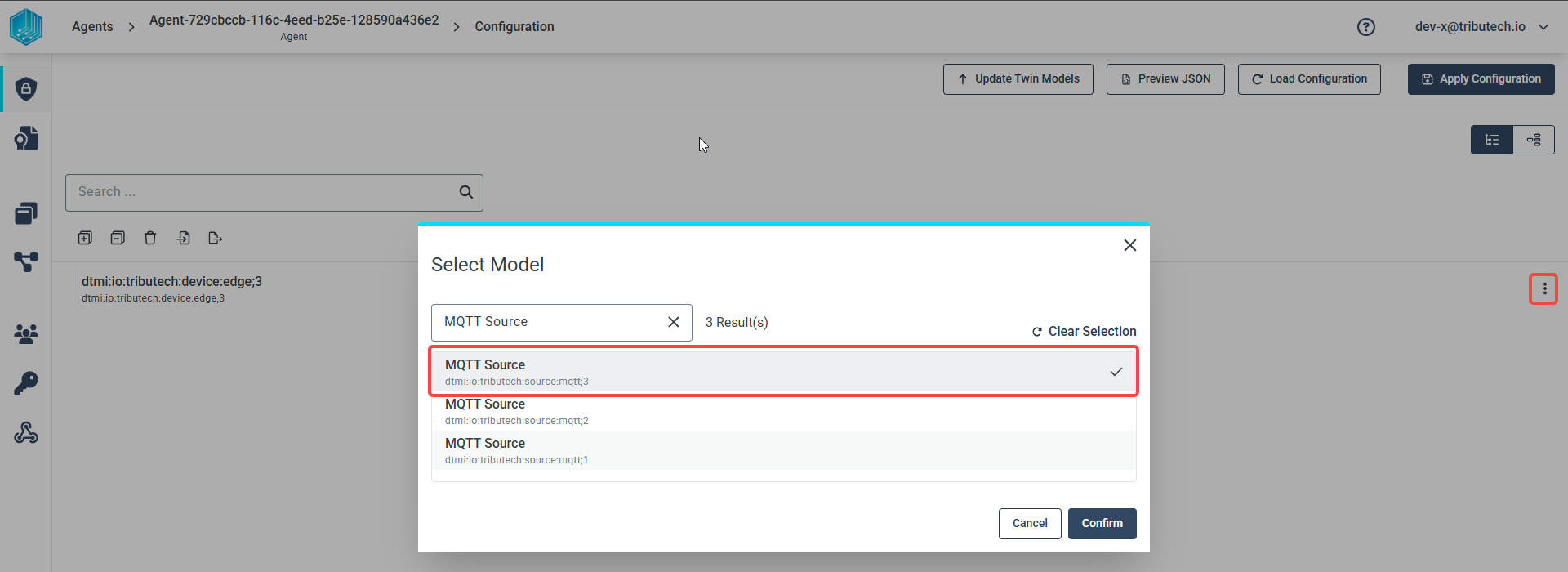Open the webhook sidebar icon
This screenshot has width=1568, height=572.
(26, 432)
